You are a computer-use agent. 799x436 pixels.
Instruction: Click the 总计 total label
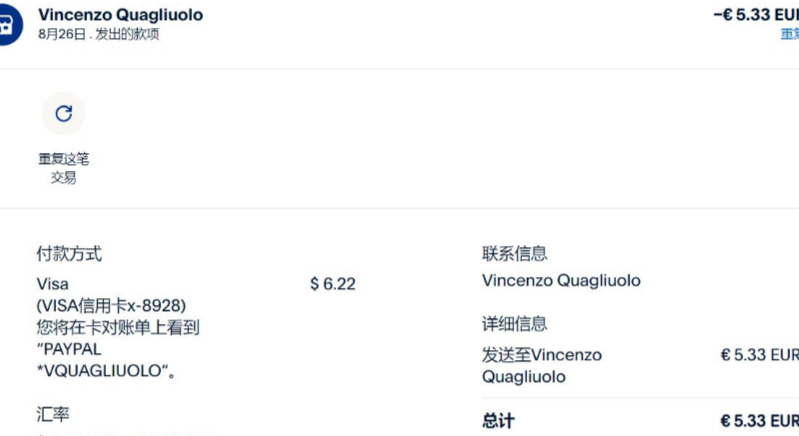click(x=498, y=421)
